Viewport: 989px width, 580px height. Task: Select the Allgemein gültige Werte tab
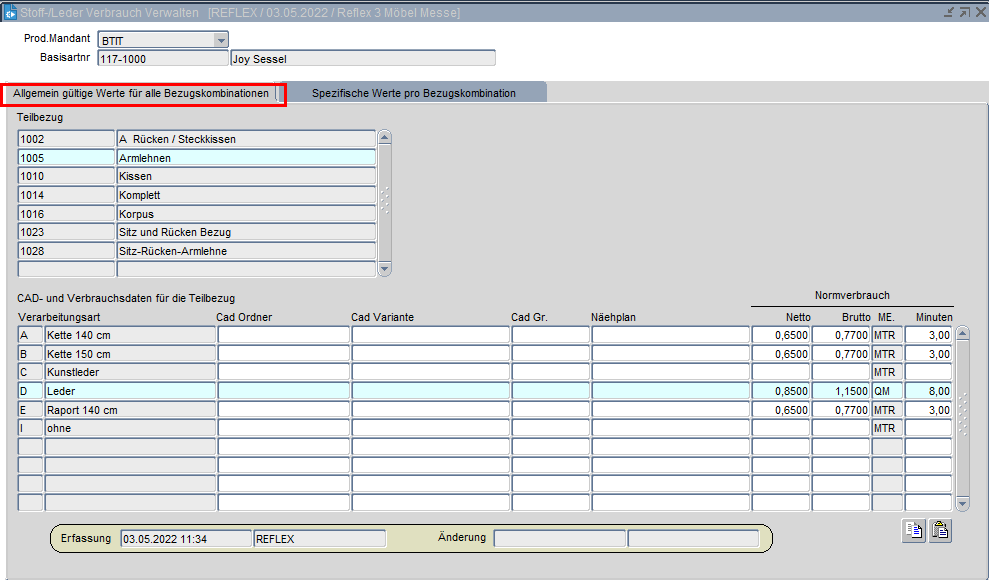point(141,93)
